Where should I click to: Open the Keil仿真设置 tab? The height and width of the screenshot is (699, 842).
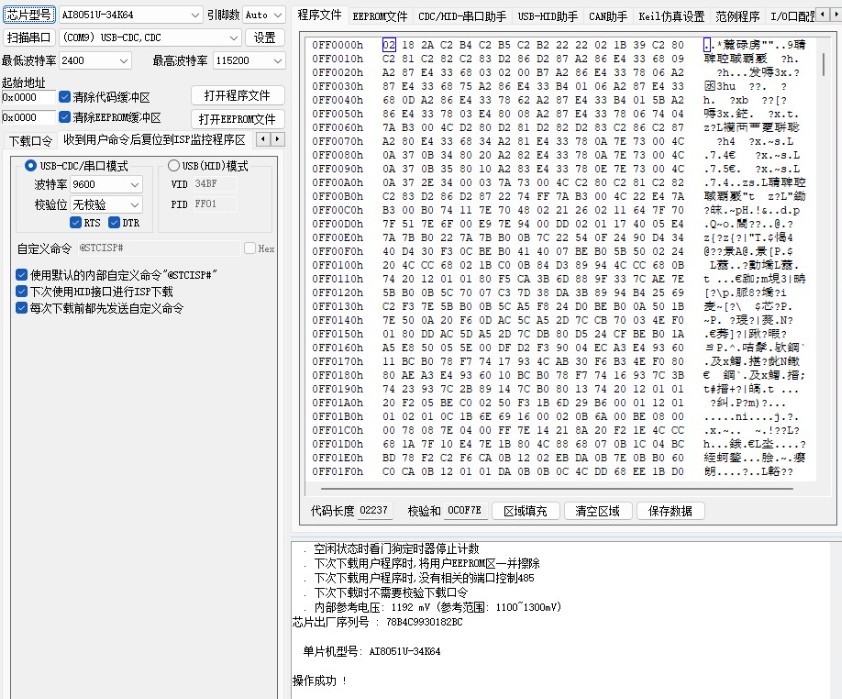[671, 17]
